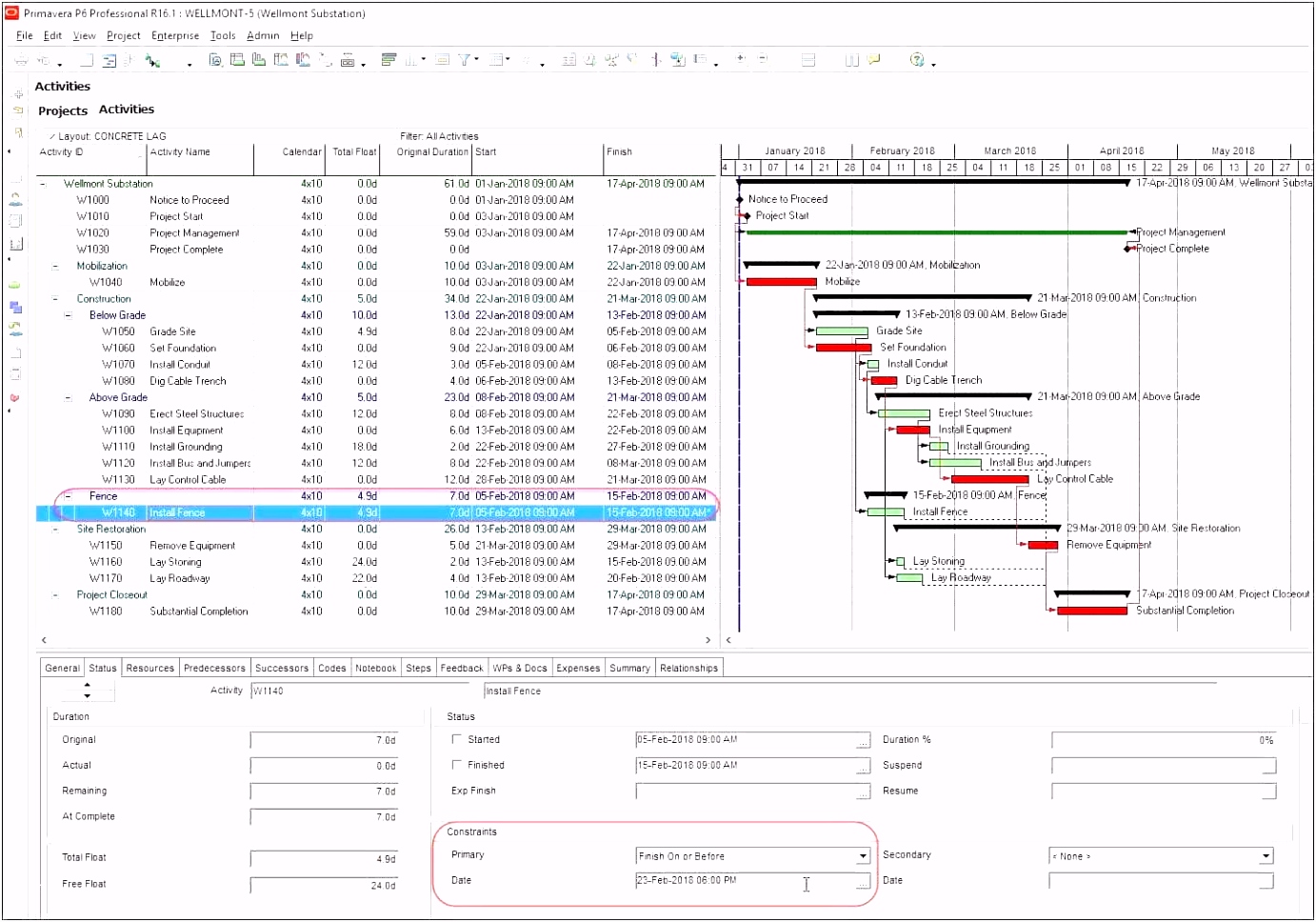
Task: Collapse the Below Grade group
Action: [x=68, y=315]
